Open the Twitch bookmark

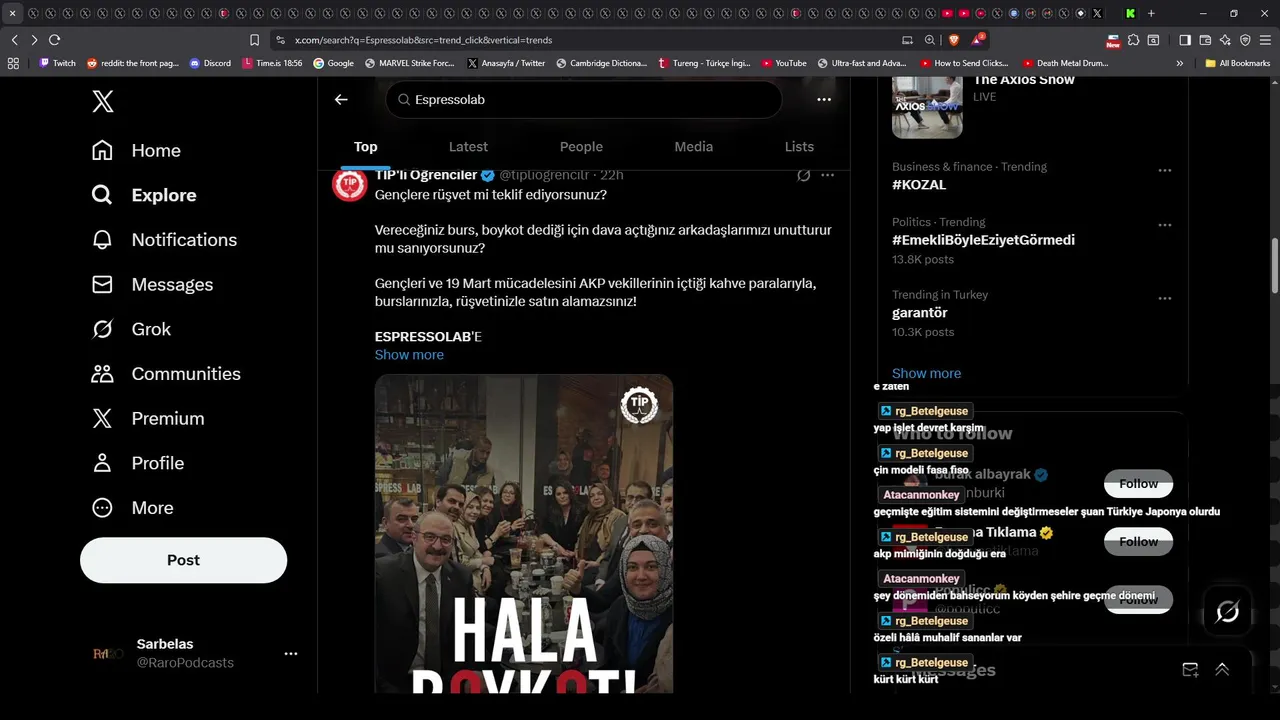coord(57,63)
